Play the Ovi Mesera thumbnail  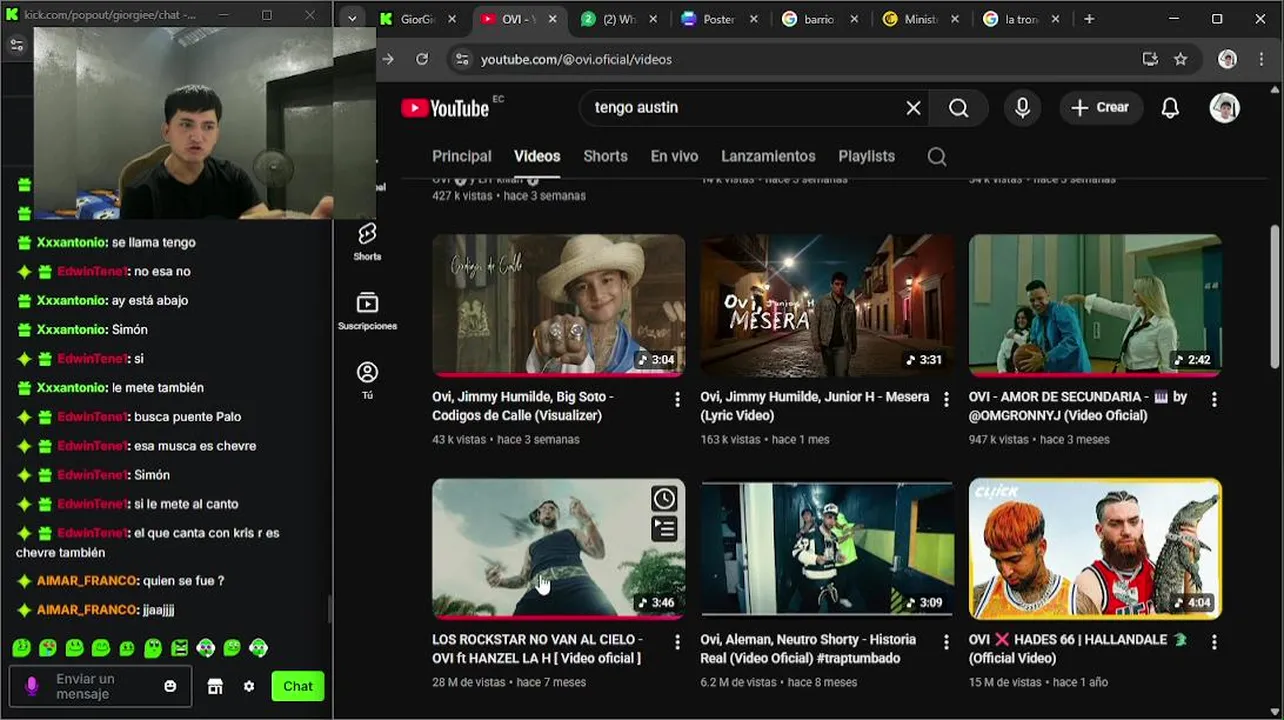pyautogui.click(x=827, y=305)
